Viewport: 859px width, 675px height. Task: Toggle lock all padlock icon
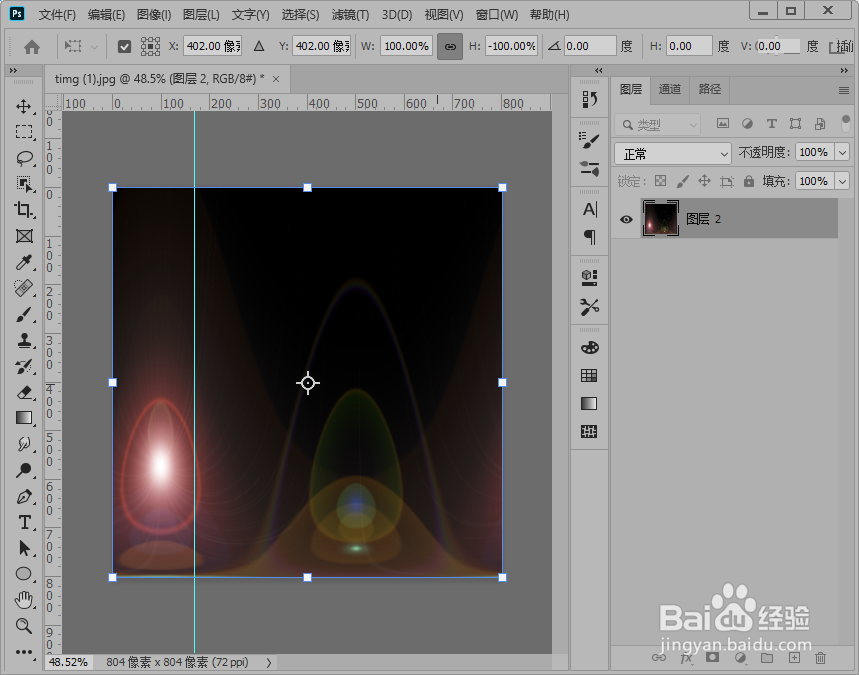click(748, 181)
